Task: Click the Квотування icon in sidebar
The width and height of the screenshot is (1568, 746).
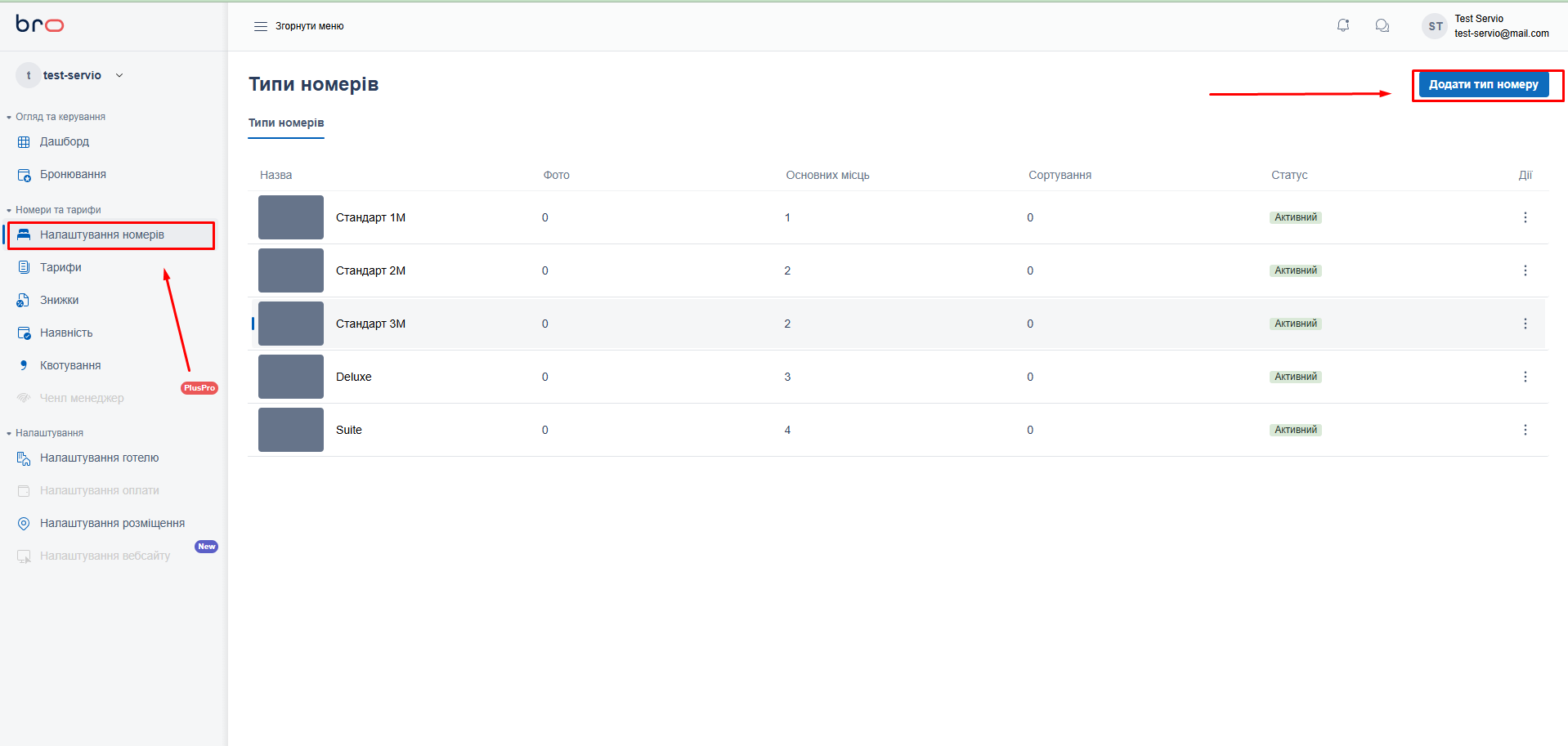Action: (24, 365)
